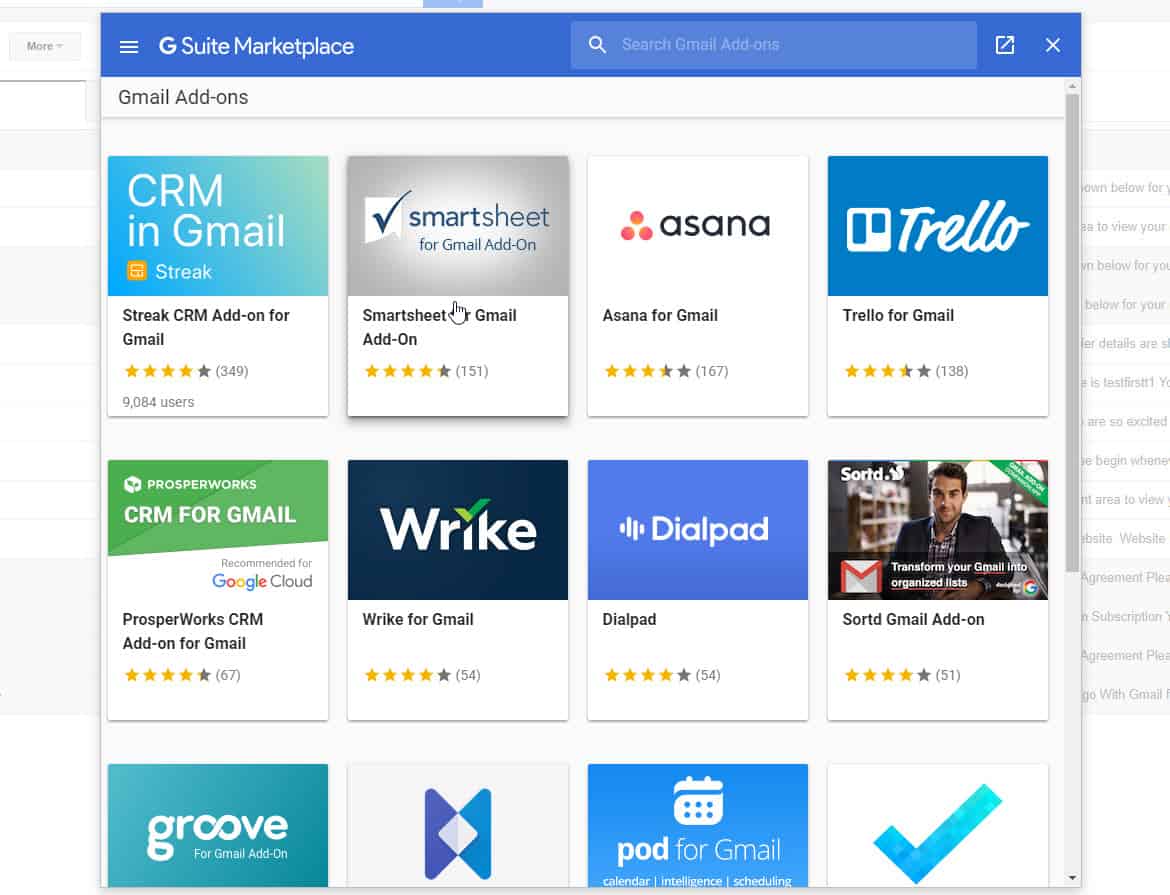Select Wrike for Gmail title
The image size is (1170, 895).
point(418,619)
